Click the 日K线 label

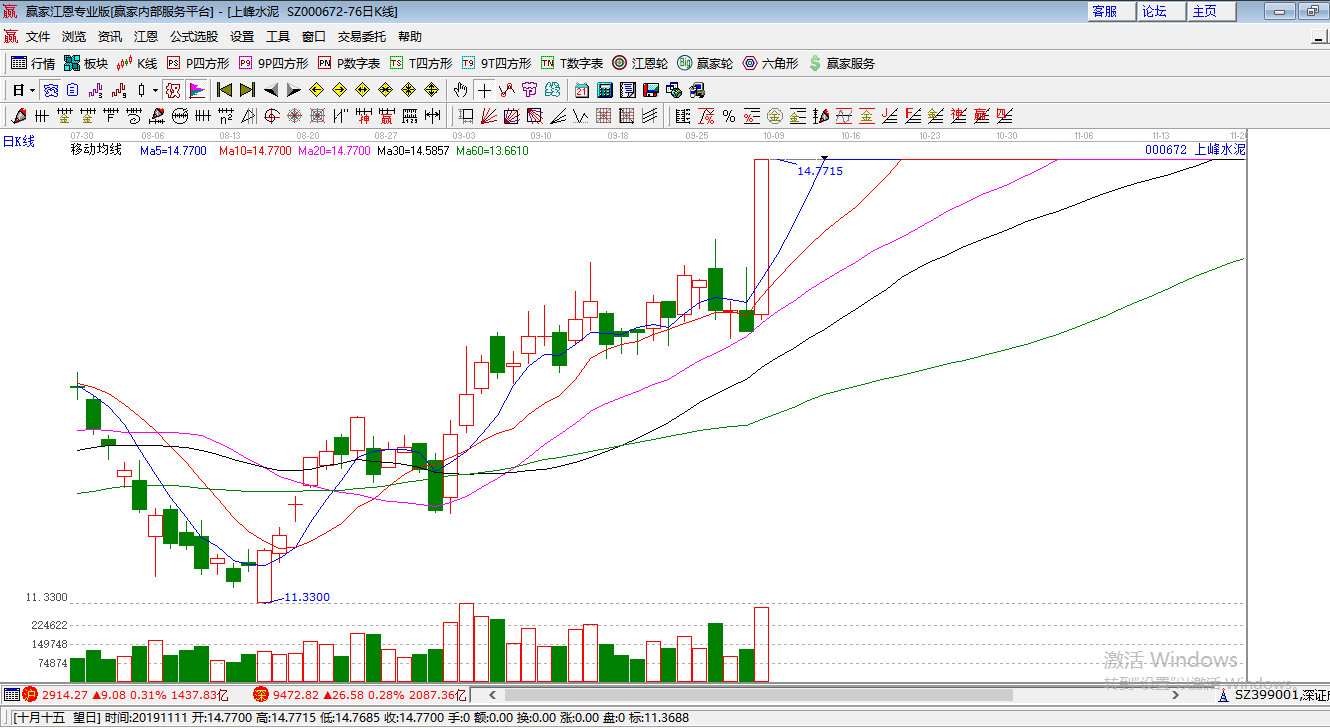[18, 141]
